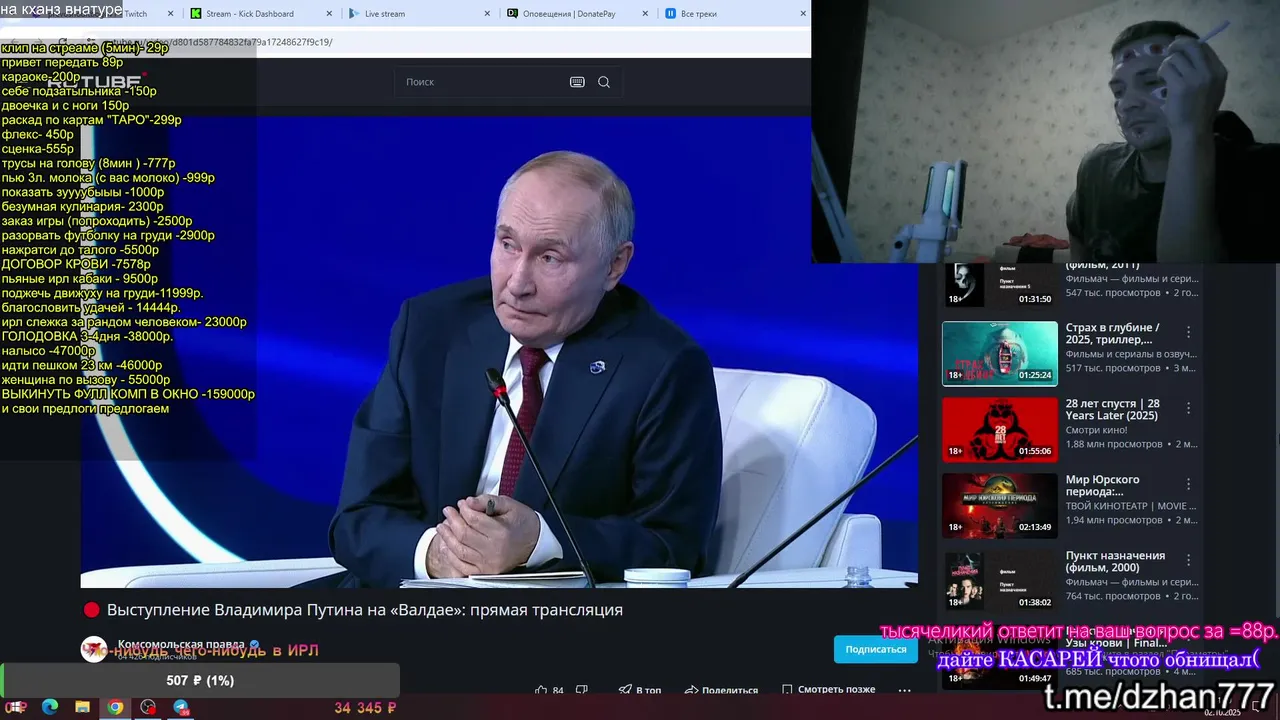Open the on-screen keyboard icon in search box
Screen dimensions: 1280x720
577,82
